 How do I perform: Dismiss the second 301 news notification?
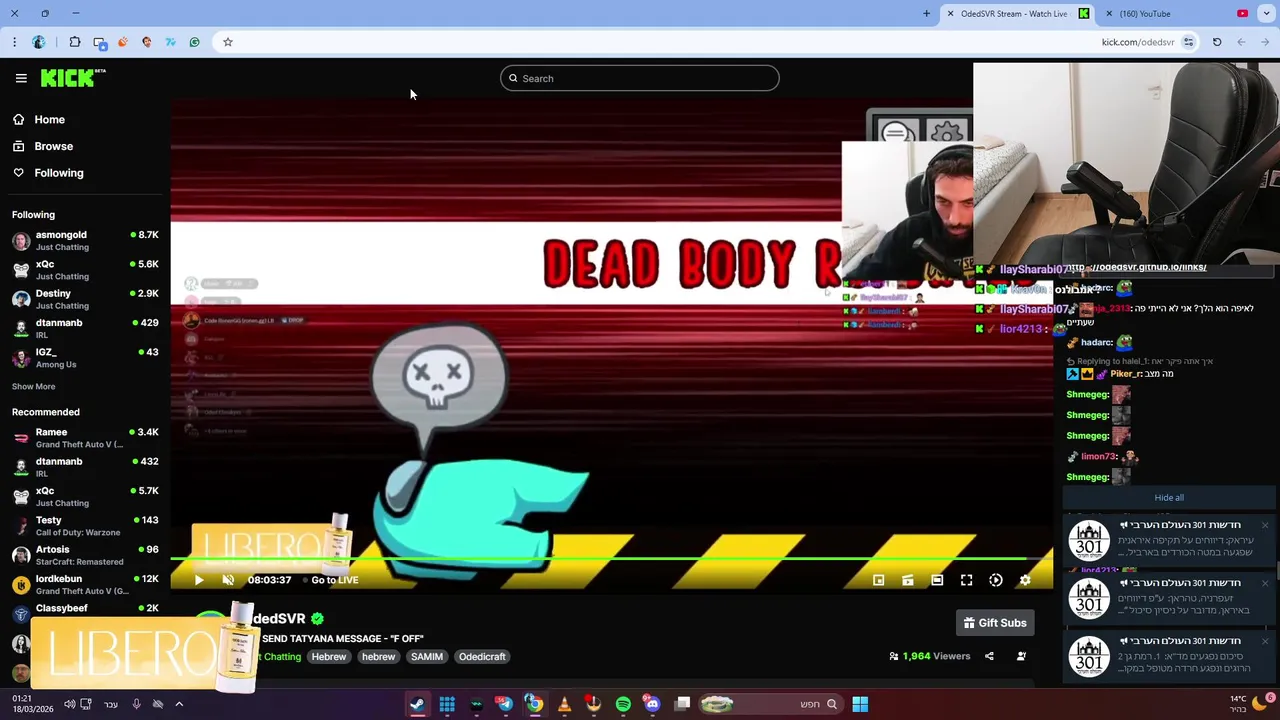click(1265, 583)
